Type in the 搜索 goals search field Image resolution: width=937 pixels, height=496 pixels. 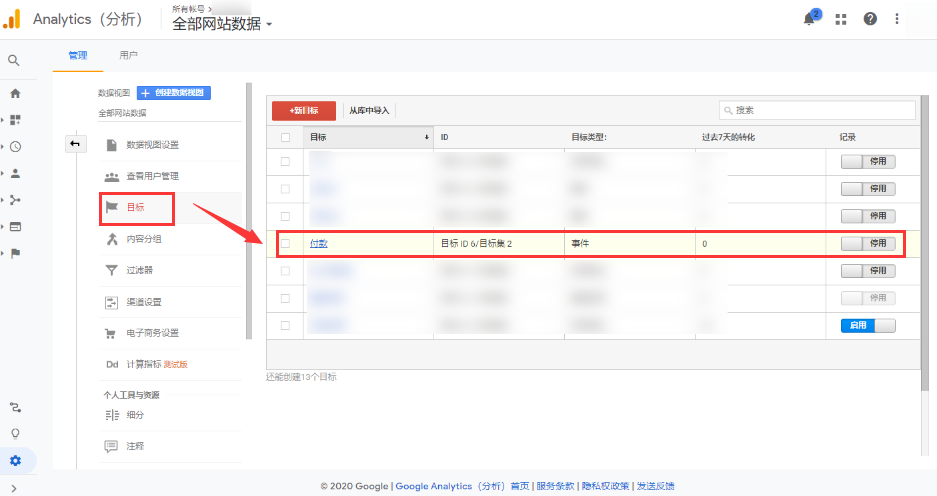click(x=822, y=110)
